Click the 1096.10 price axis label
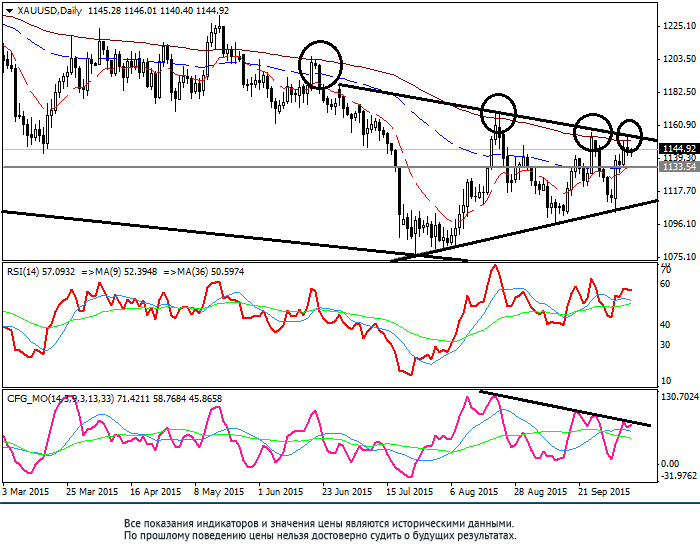 (x=679, y=224)
